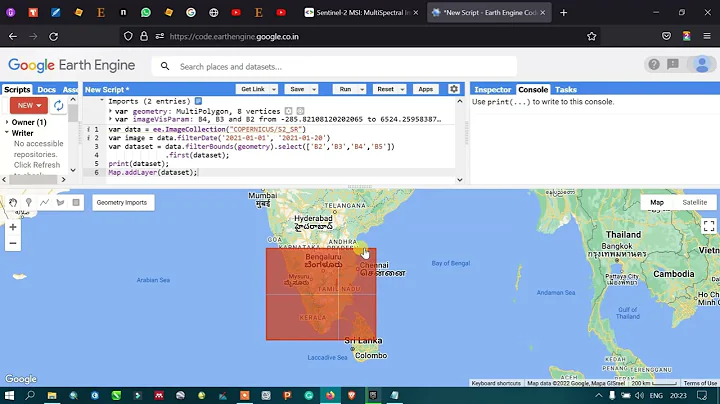Open a new browser tab
The width and height of the screenshot is (720, 404).
(563, 12)
